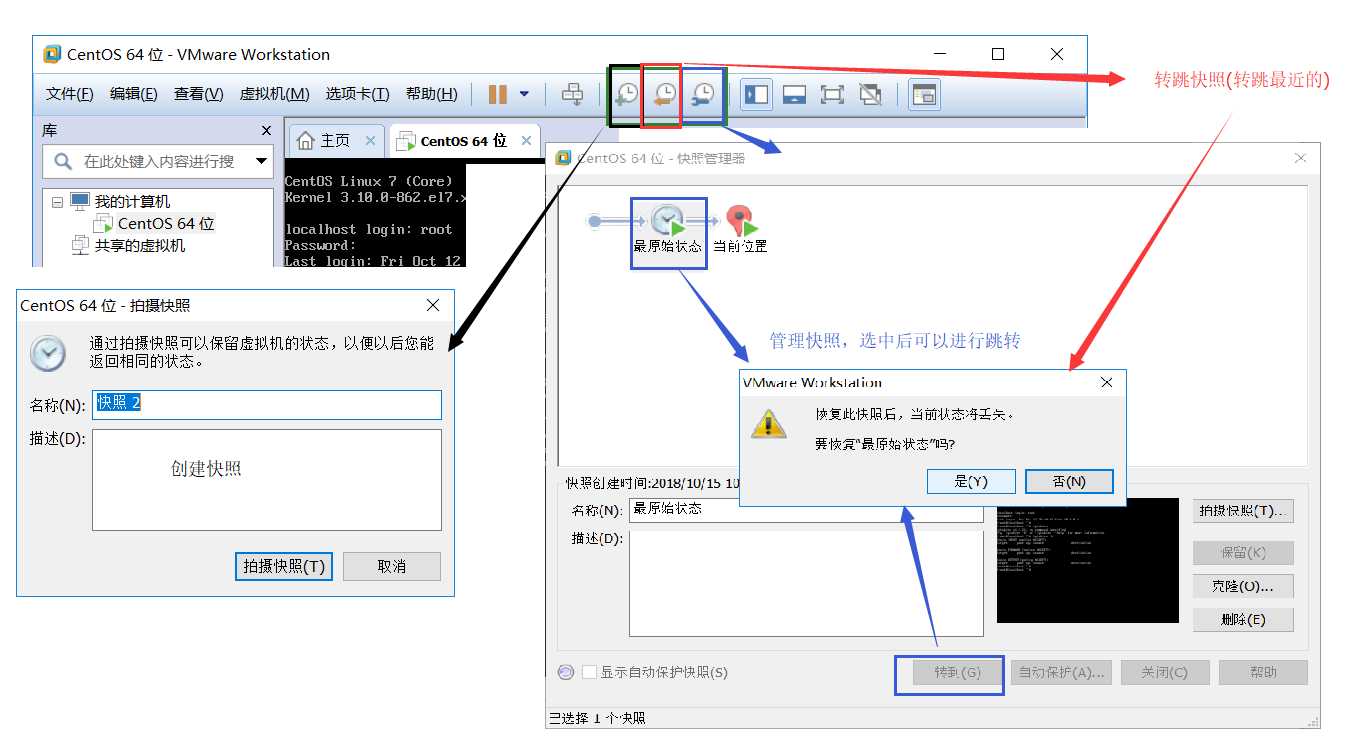This screenshot has height=749, width=1357.
Task: Toggle the thumbnail bar view icon
Action: click(794, 94)
